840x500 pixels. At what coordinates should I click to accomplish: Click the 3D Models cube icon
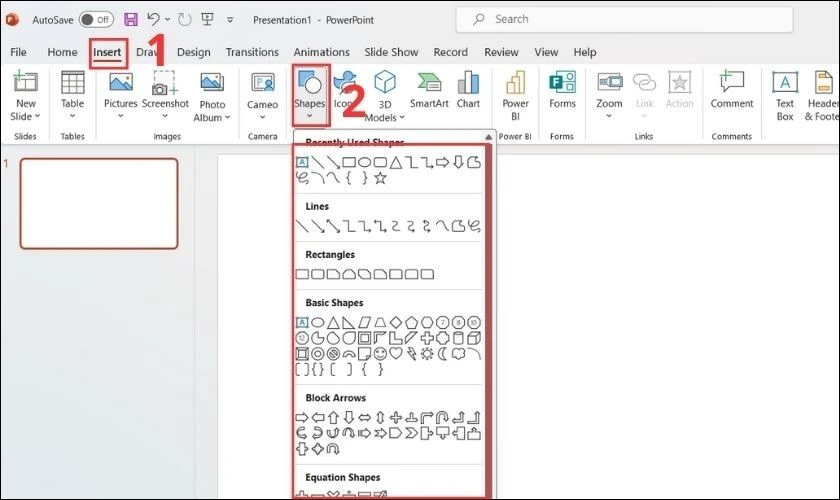tap(385, 82)
